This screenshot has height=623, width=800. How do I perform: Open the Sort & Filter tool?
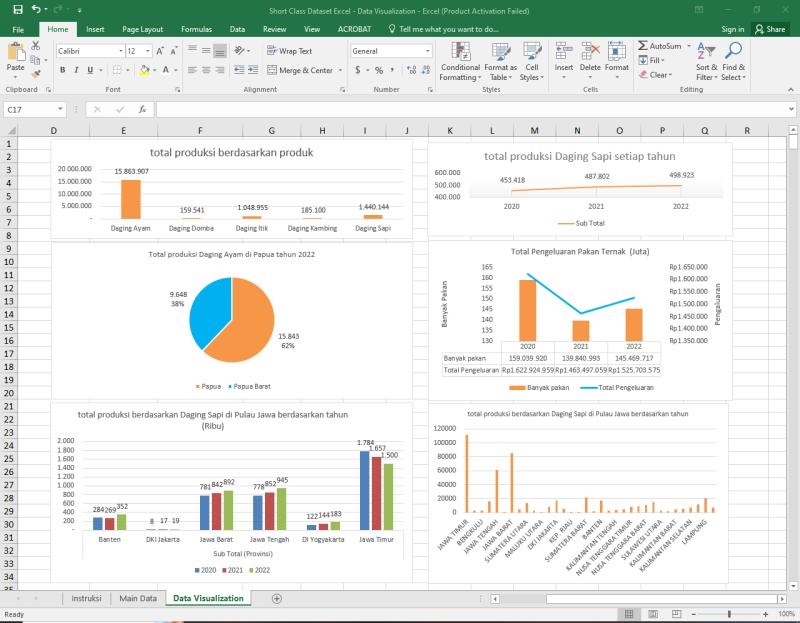706,62
